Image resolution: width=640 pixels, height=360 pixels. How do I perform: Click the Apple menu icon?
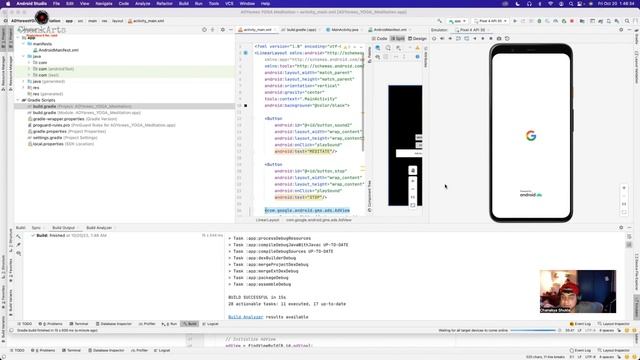[x=7, y=3]
